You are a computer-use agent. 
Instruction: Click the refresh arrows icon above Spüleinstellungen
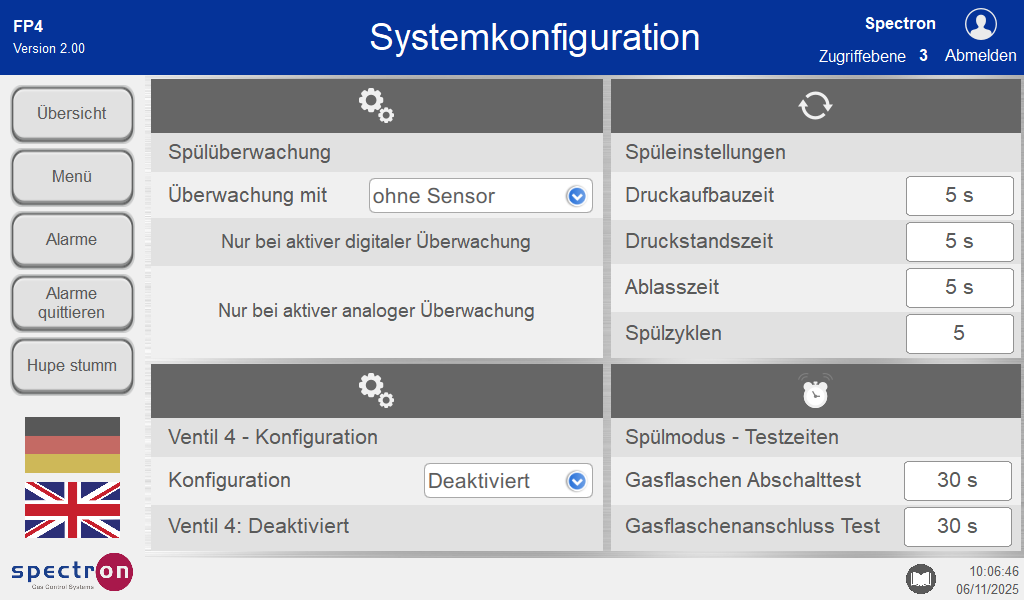815,105
